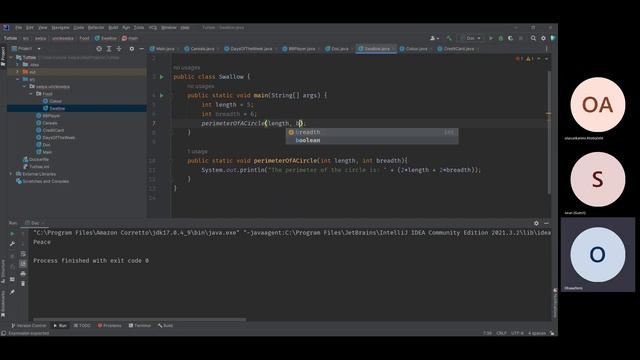640x360 pixels.
Task: Clear output with trash icon in Run panel
Action: 23,283
